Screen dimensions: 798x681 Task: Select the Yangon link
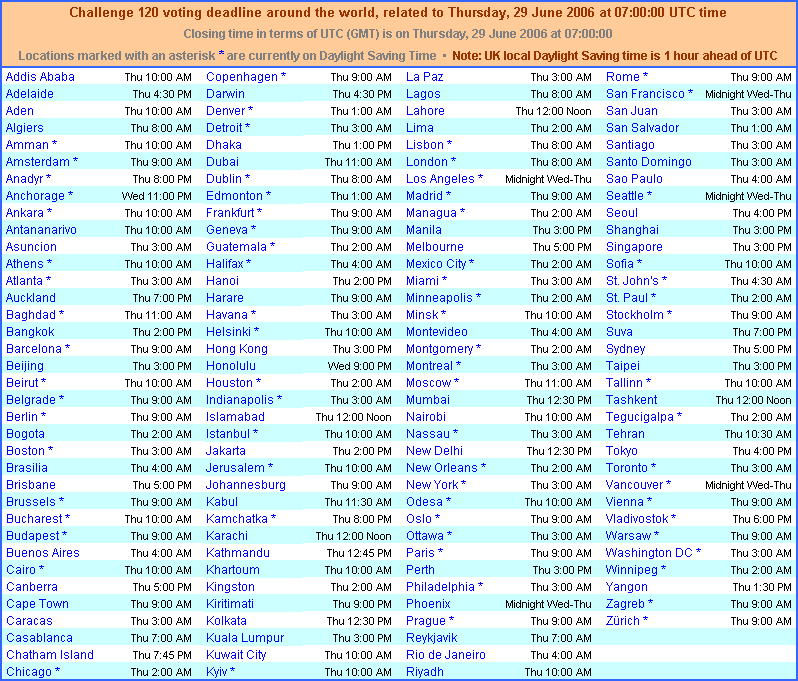pos(626,587)
